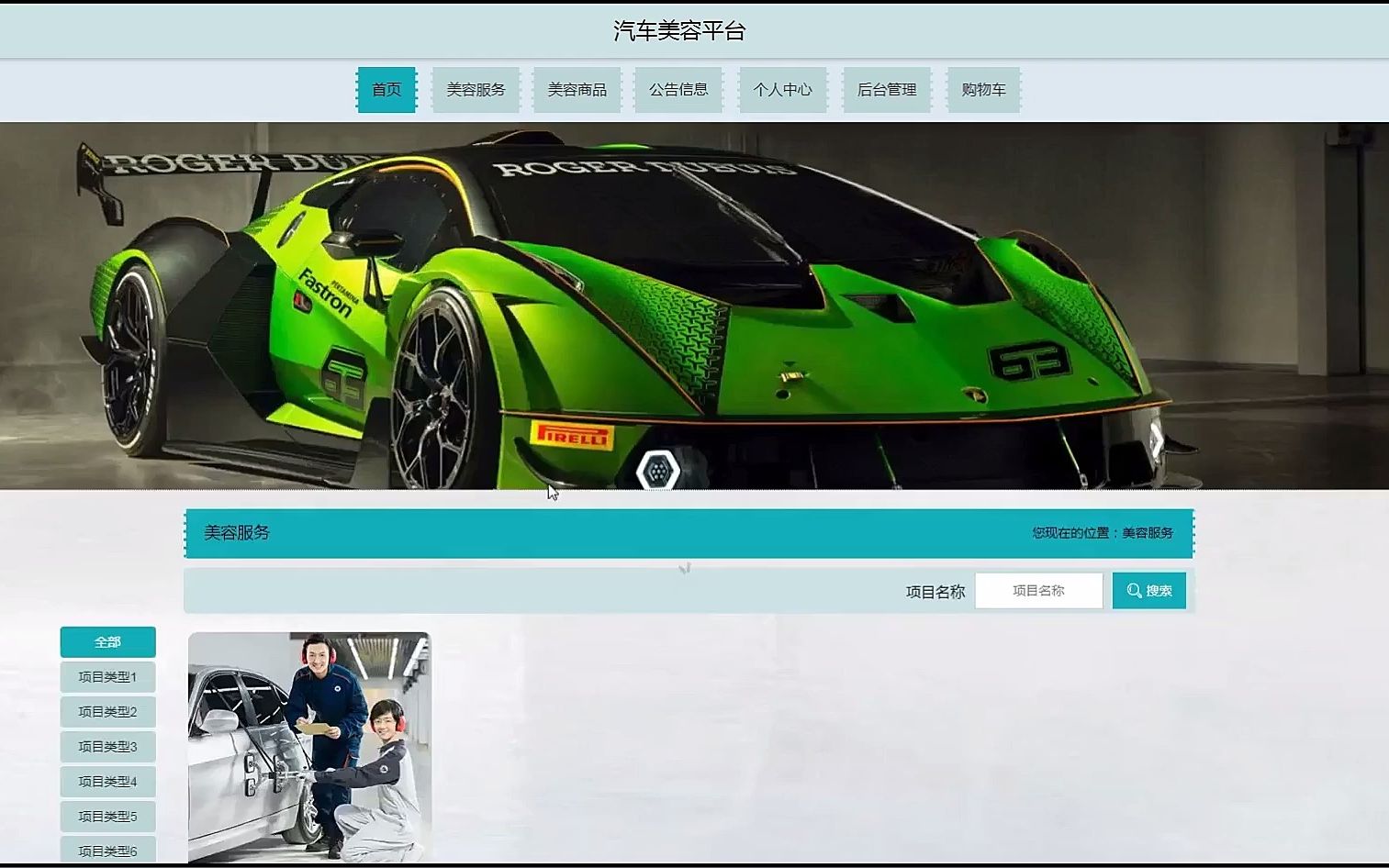
Task: Click the 搜索 search button
Action: (x=1149, y=591)
